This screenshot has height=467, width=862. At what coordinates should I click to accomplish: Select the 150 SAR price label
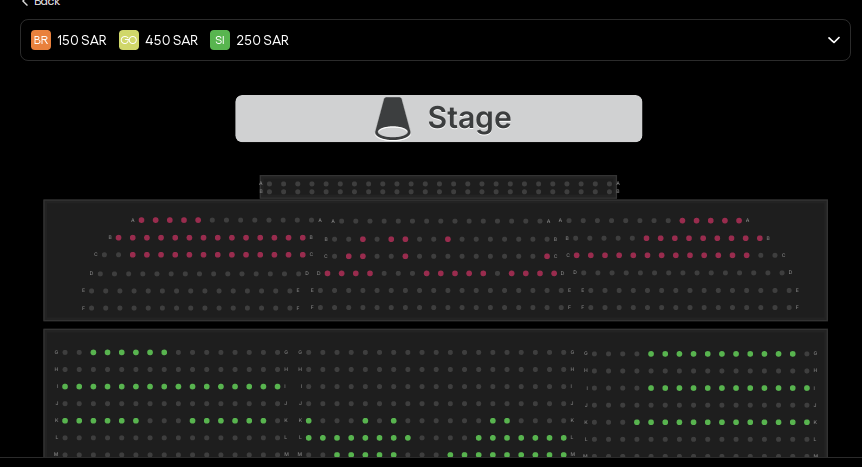click(x=82, y=40)
